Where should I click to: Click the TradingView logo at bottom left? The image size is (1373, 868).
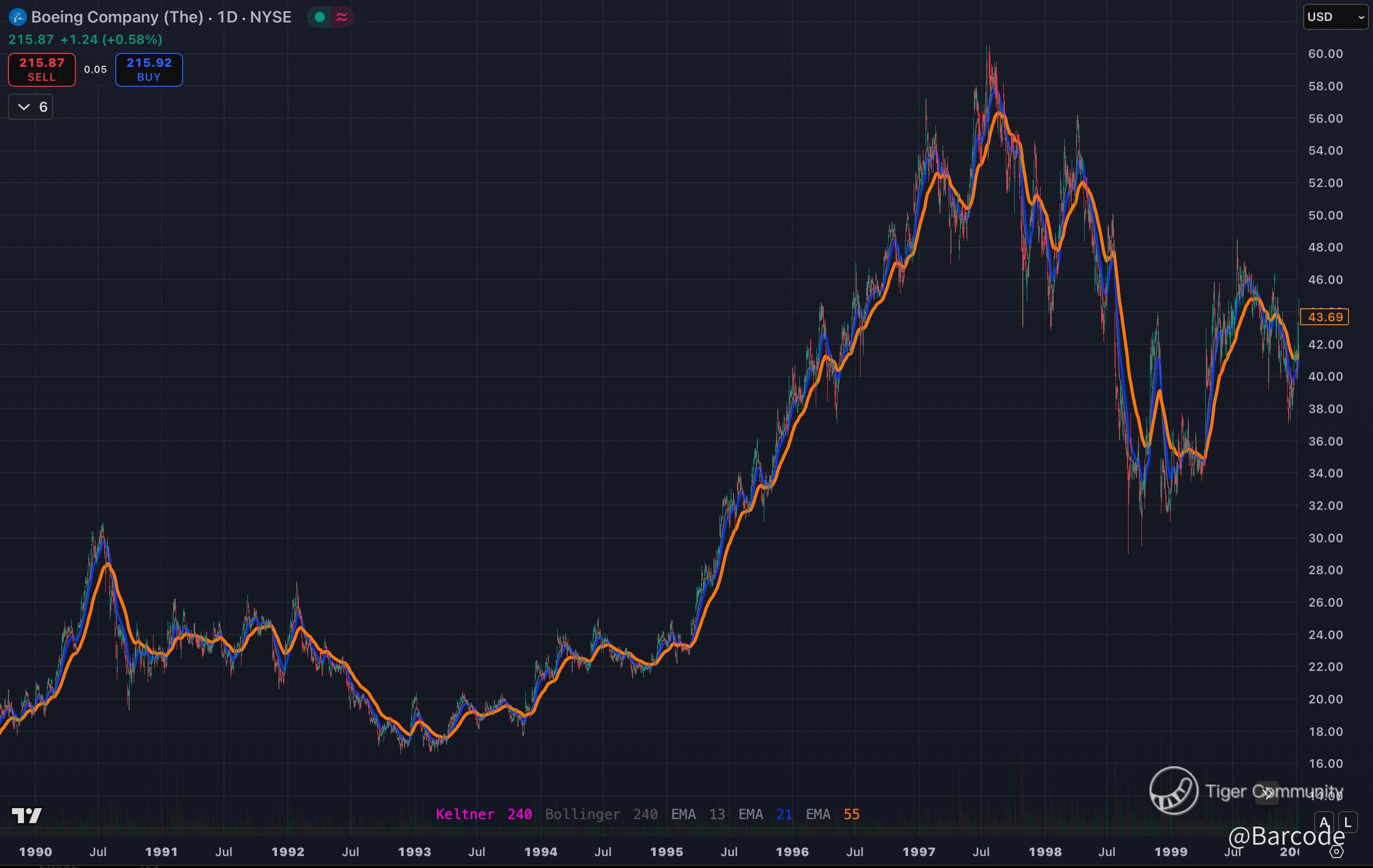tap(27, 816)
